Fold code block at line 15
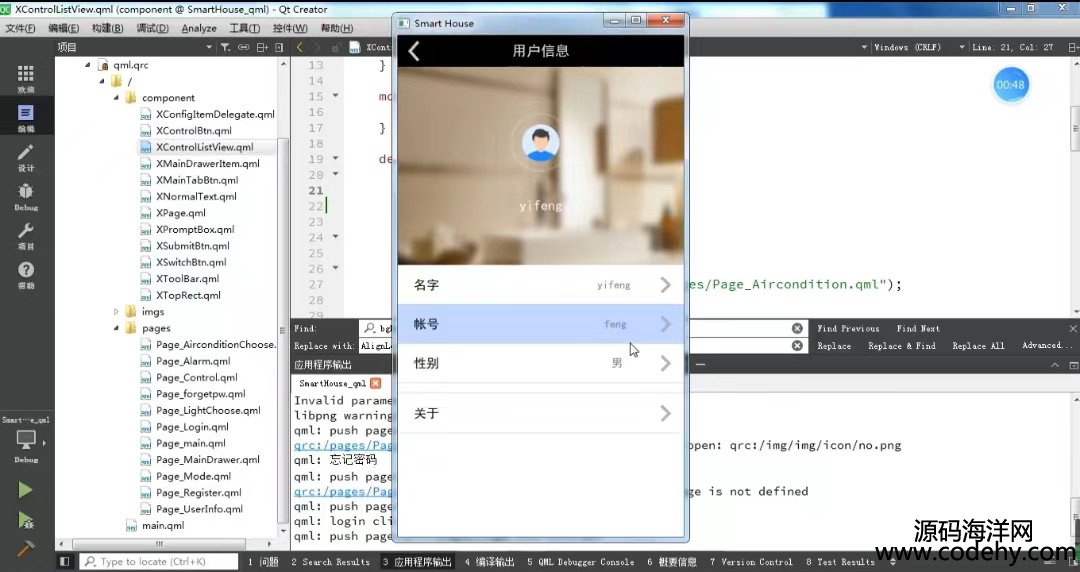This screenshot has height=572, width=1080. [335, 96]
